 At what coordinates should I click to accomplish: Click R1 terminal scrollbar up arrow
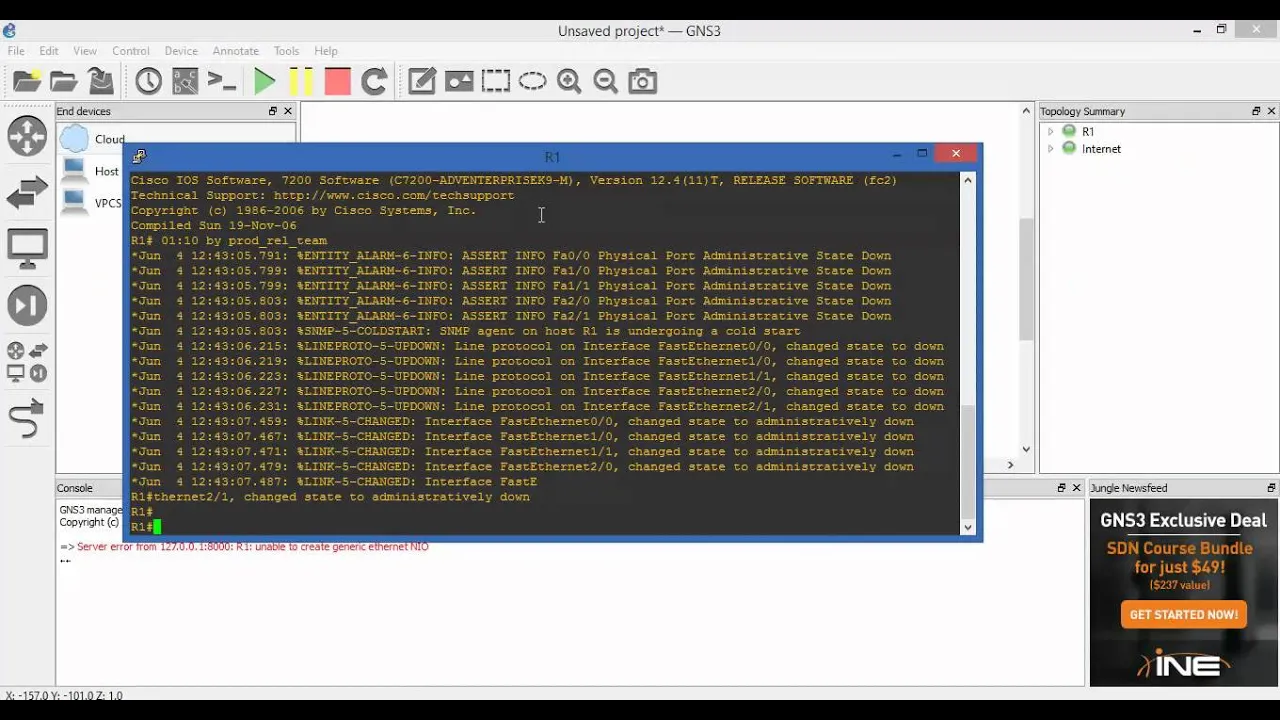click(967, 180)
